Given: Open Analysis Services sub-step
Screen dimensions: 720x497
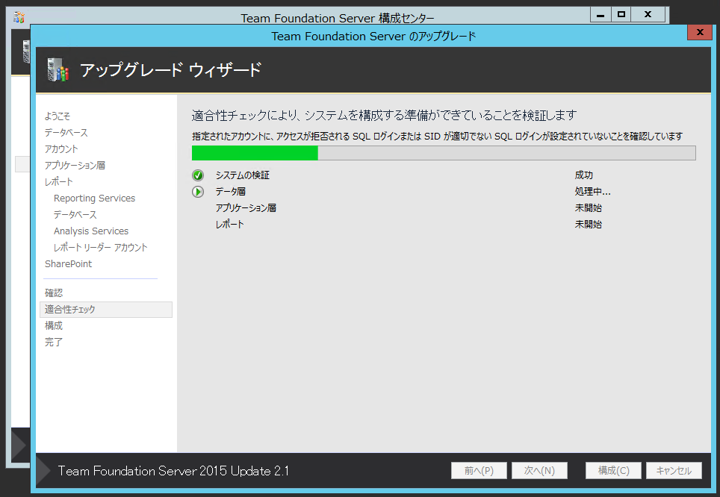Looking at the screenshot, I should point(91,231).
